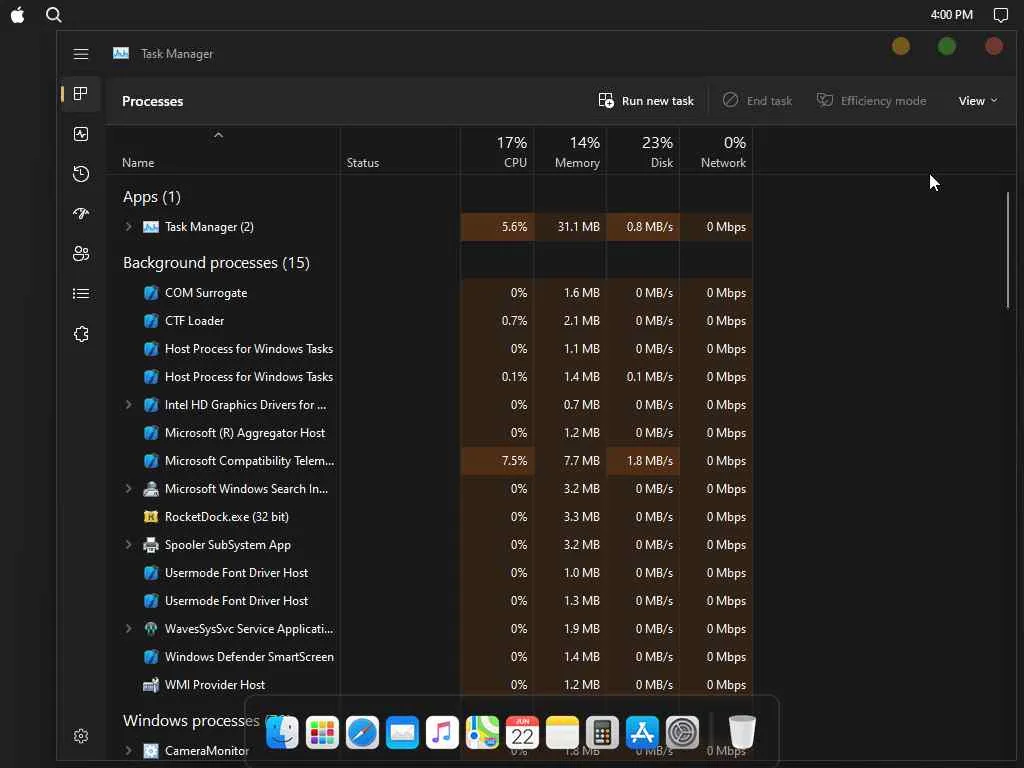
Task: Open the Trash in the dock
Action: (x=742, y=732)
